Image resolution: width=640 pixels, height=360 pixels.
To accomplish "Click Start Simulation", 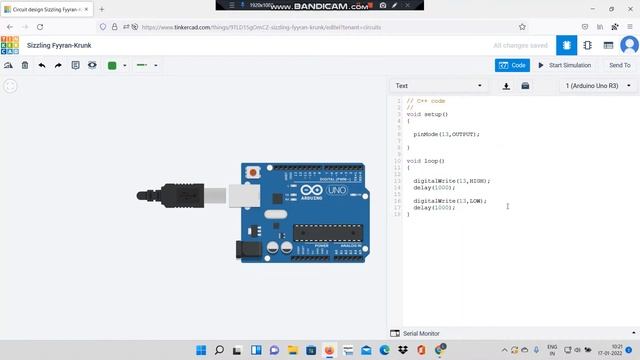I will pos(564,65).
